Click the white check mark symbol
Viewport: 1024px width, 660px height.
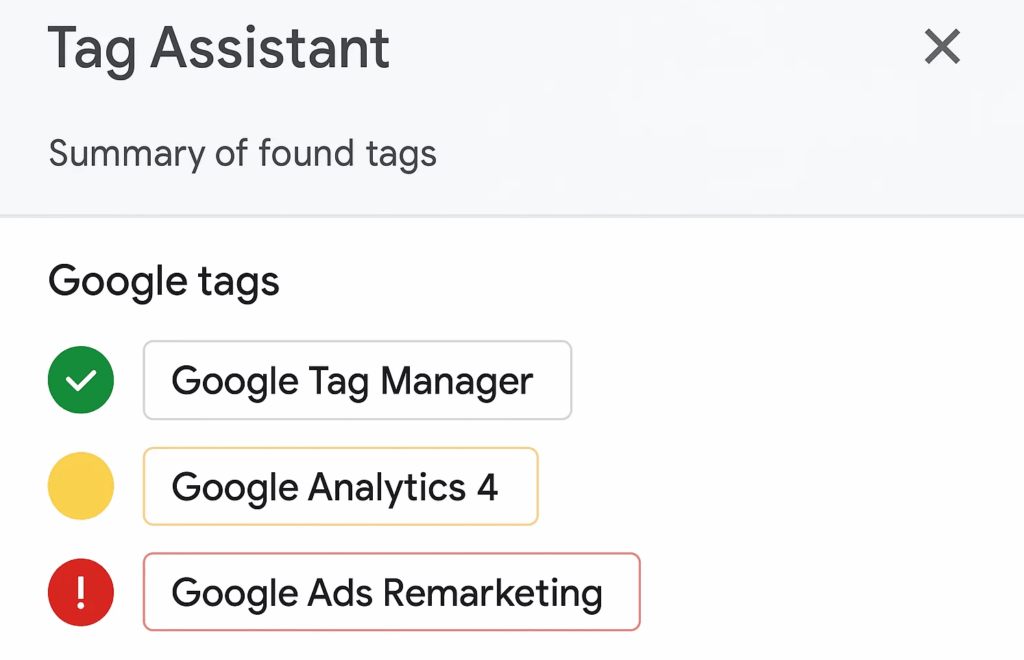[x=81, y=381]
